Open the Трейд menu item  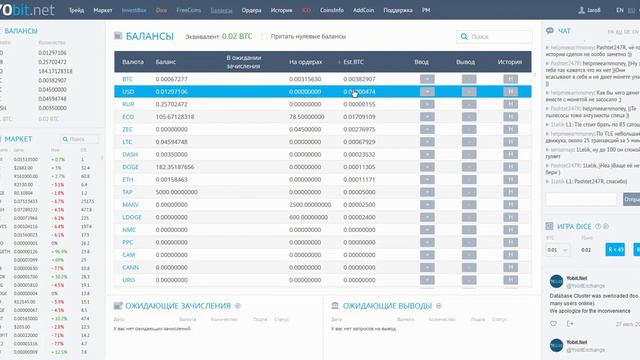click(76, 10)
